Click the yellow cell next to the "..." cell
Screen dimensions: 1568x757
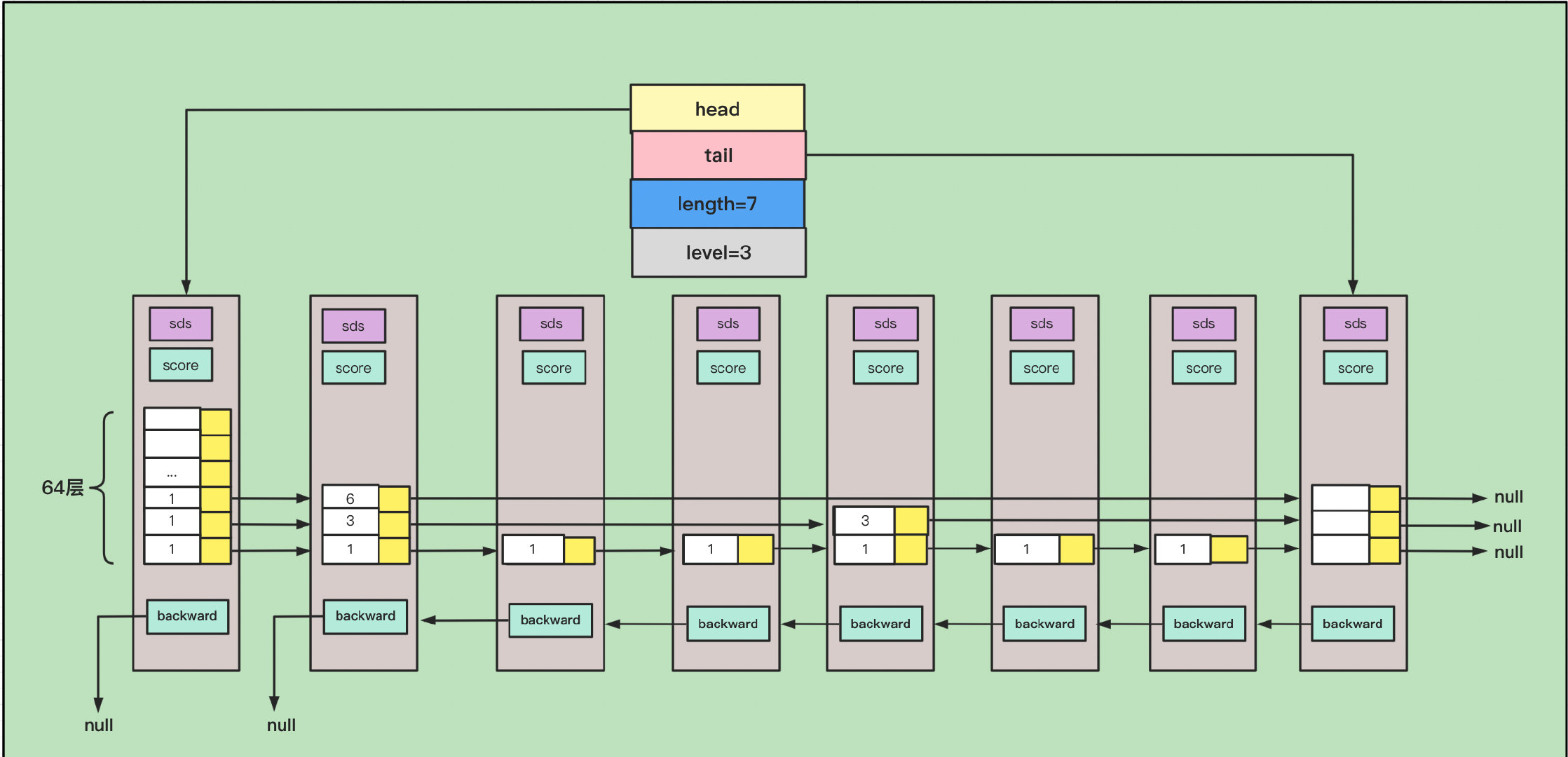[216, 474]
